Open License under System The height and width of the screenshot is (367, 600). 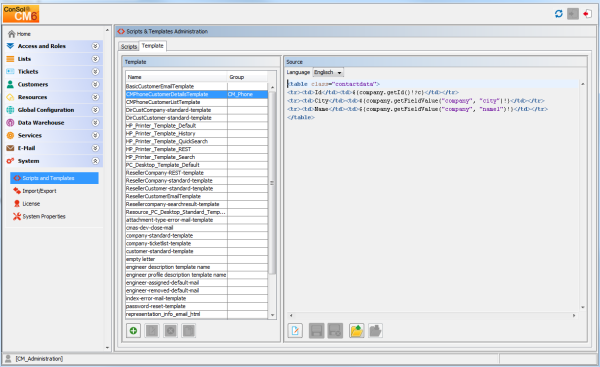pyautogui.click(x=31, y=204)
